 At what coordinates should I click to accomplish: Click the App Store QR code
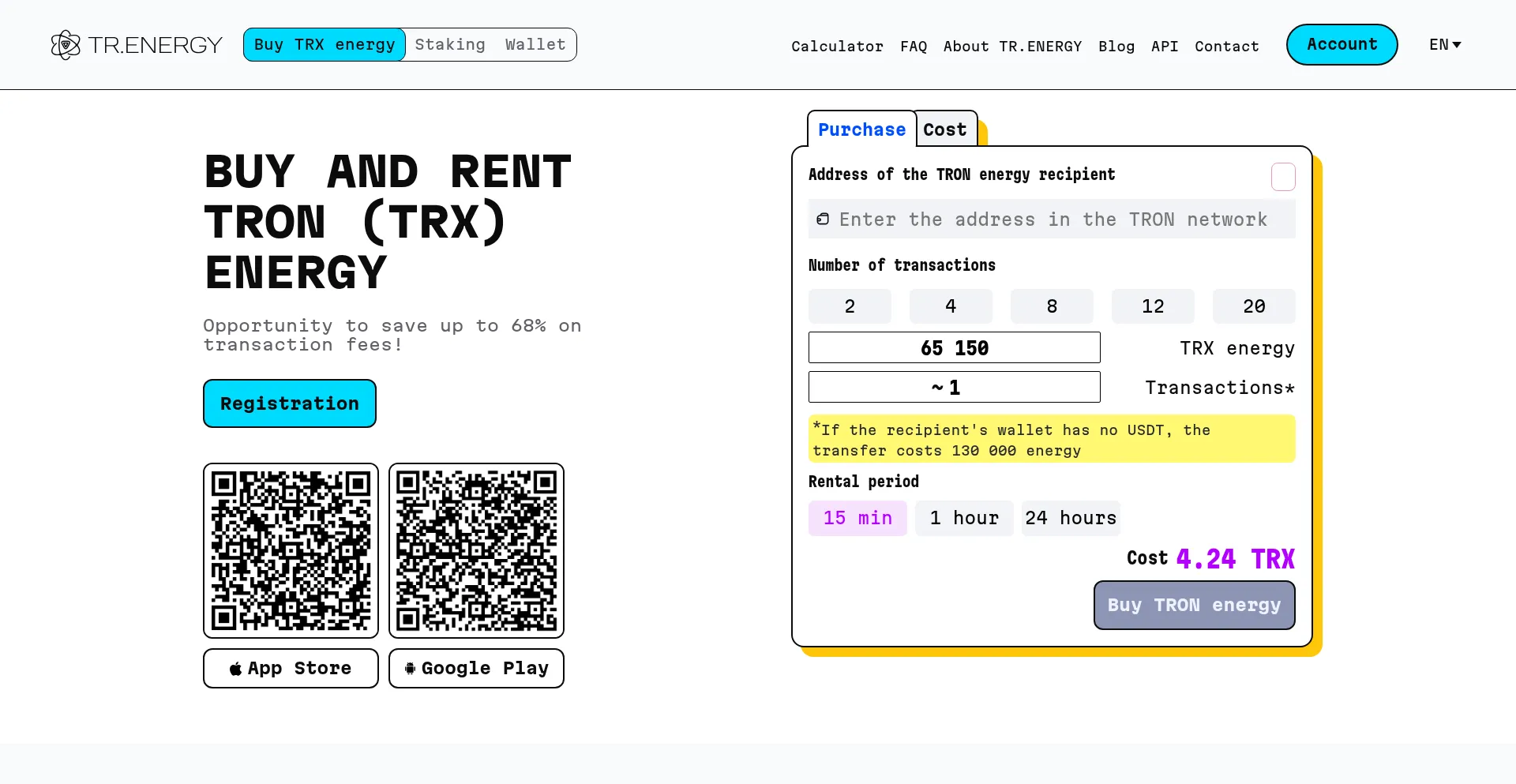coord(291,550)
